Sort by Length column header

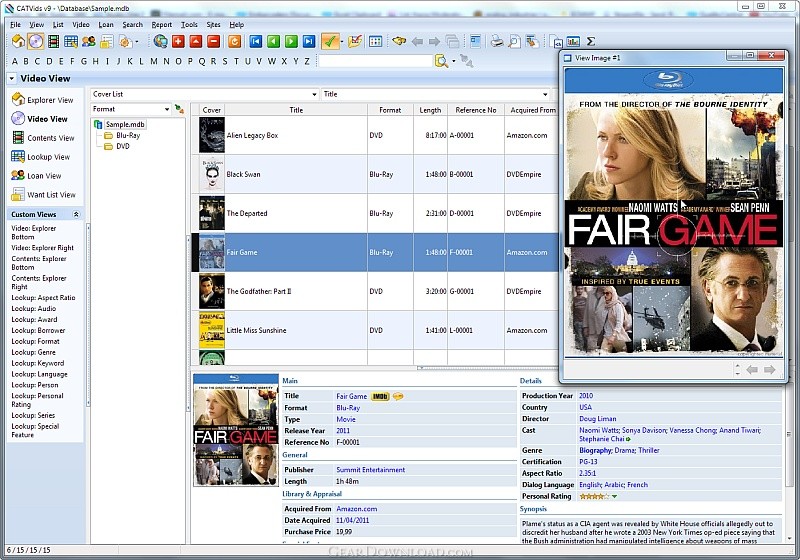pyautogui.click(x=430, y=110)
